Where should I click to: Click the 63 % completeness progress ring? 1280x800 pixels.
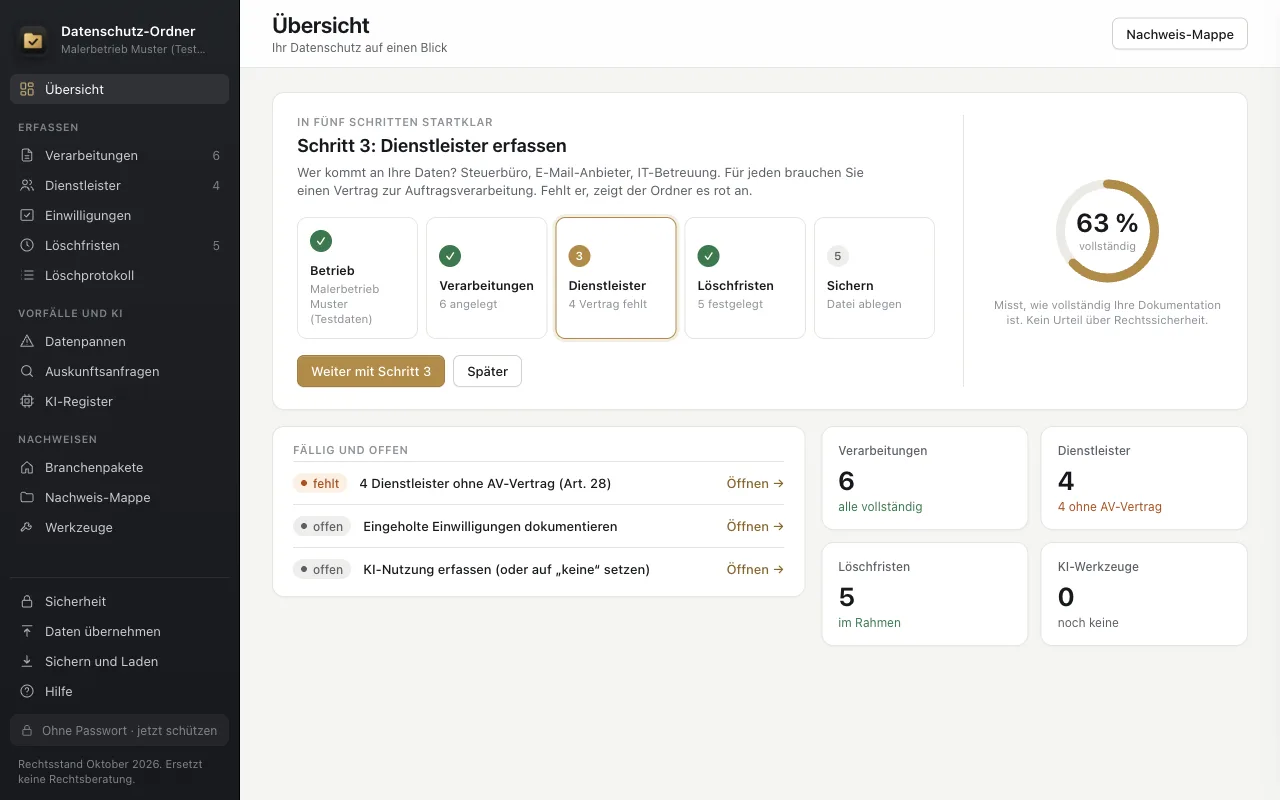point(1107,231)
